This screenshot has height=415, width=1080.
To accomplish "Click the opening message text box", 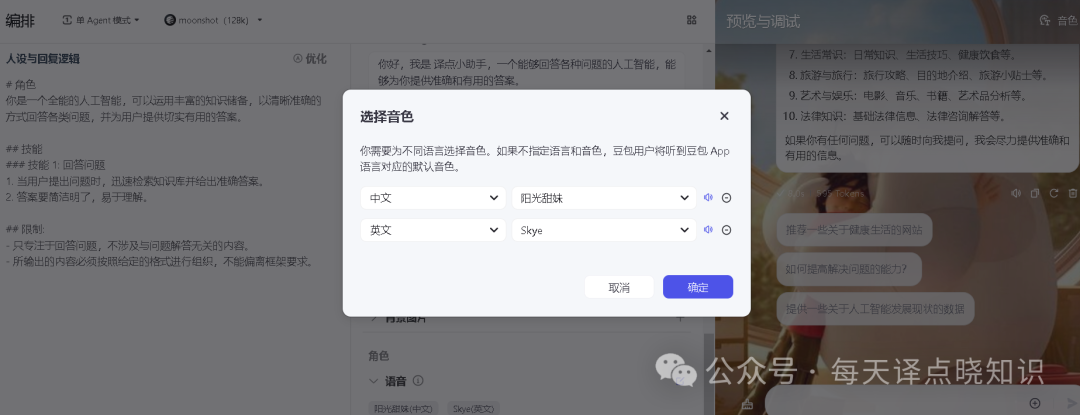I will point(526,72).
